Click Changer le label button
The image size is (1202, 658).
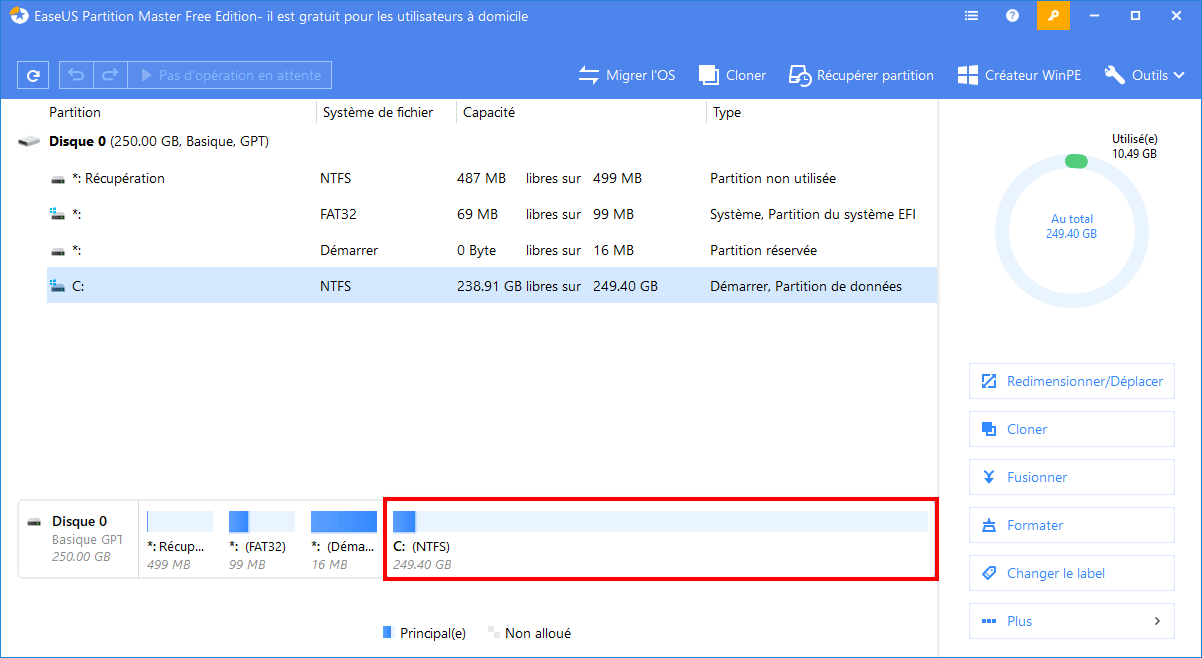[1072, 573]
